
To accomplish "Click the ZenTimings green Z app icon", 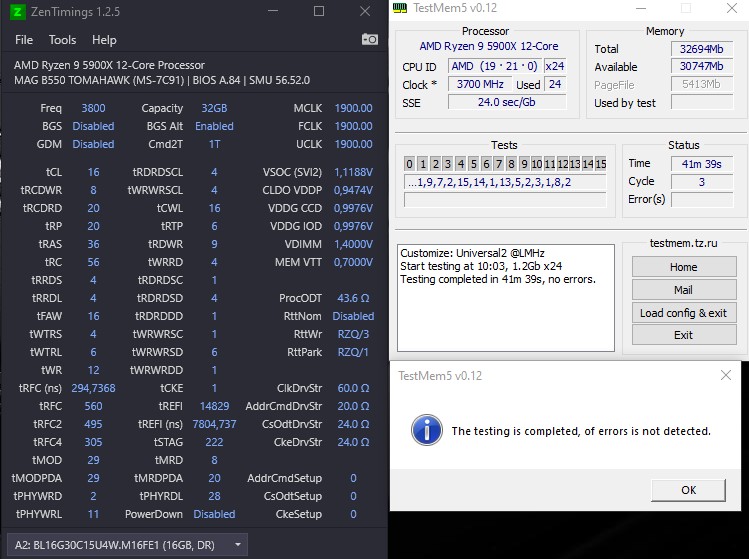I will pyautogui.click(x=18, y=11).
